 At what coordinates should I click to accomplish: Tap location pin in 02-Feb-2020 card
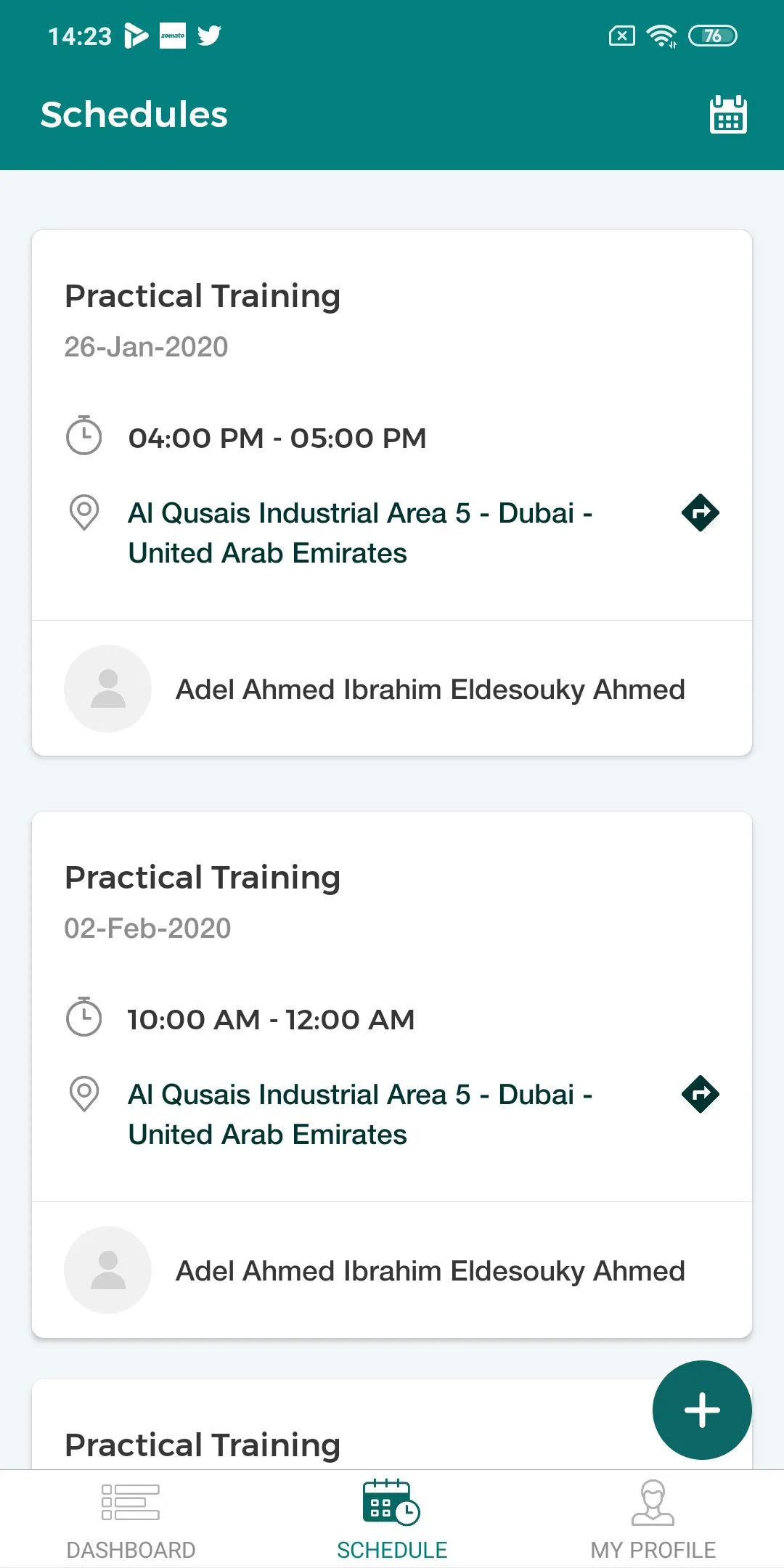click(x=84, y=1094)
